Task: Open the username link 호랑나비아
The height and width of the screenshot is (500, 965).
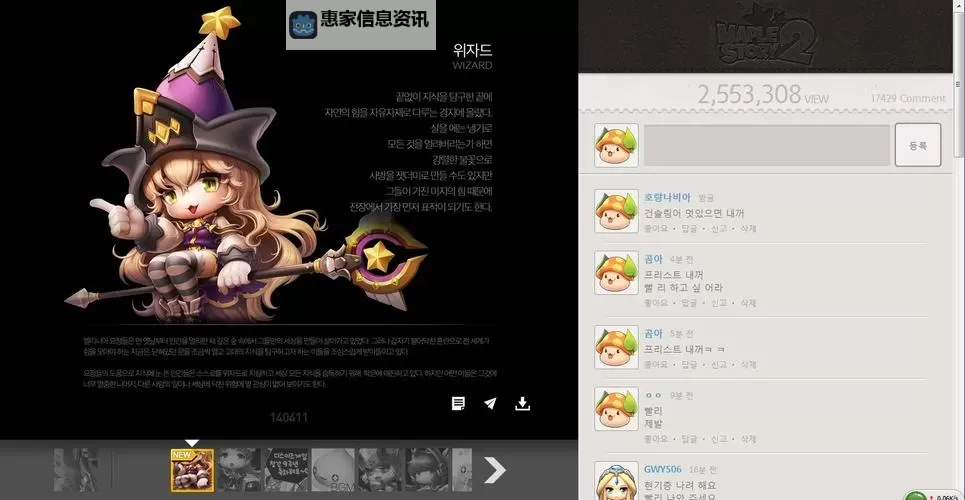Action: pos(667,198)
